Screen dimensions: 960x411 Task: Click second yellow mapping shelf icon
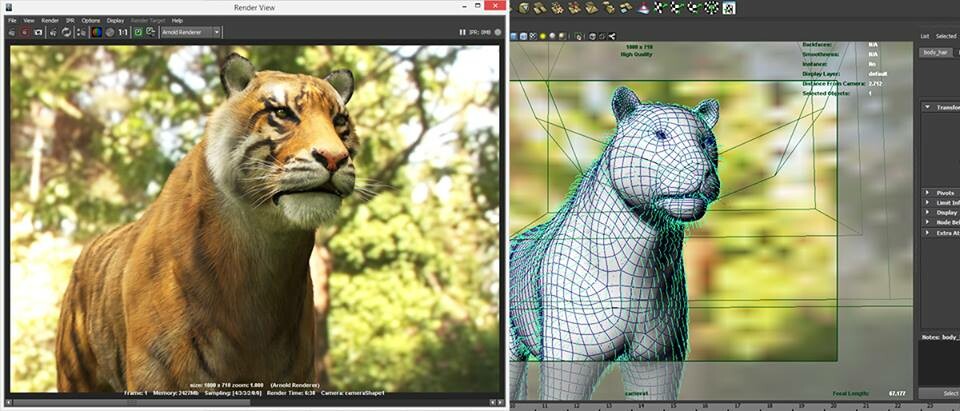point(540,7)
